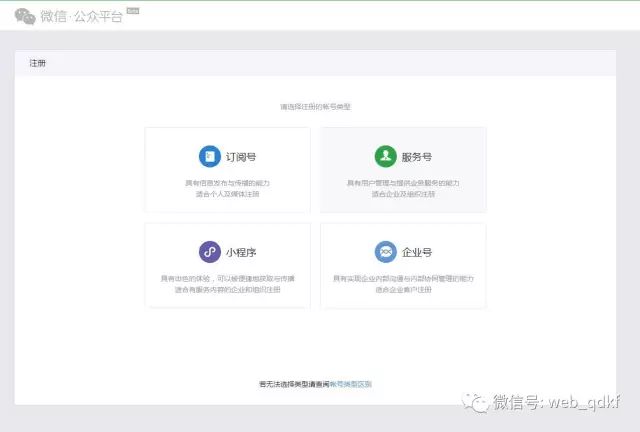
Task: Click the purple 小程序 icon
Action: 209,252
